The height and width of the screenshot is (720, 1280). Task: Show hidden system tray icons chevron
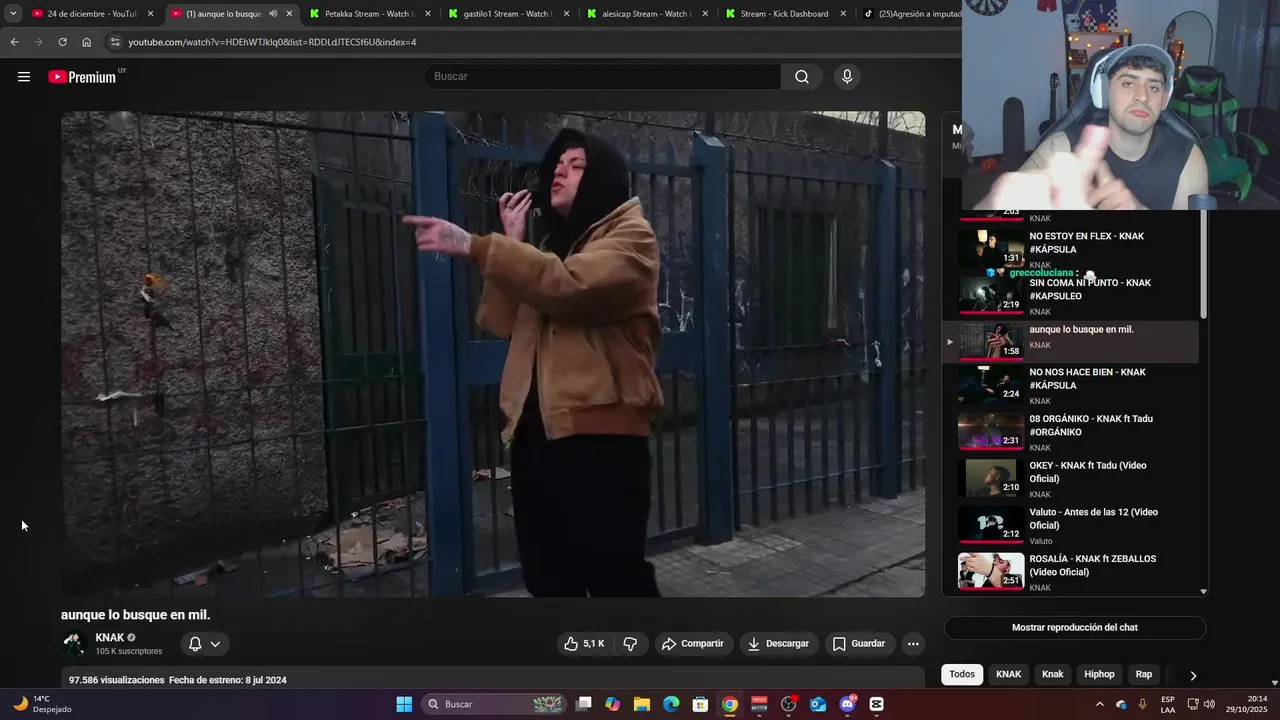pyautogui.click(x=1100, y=704)
